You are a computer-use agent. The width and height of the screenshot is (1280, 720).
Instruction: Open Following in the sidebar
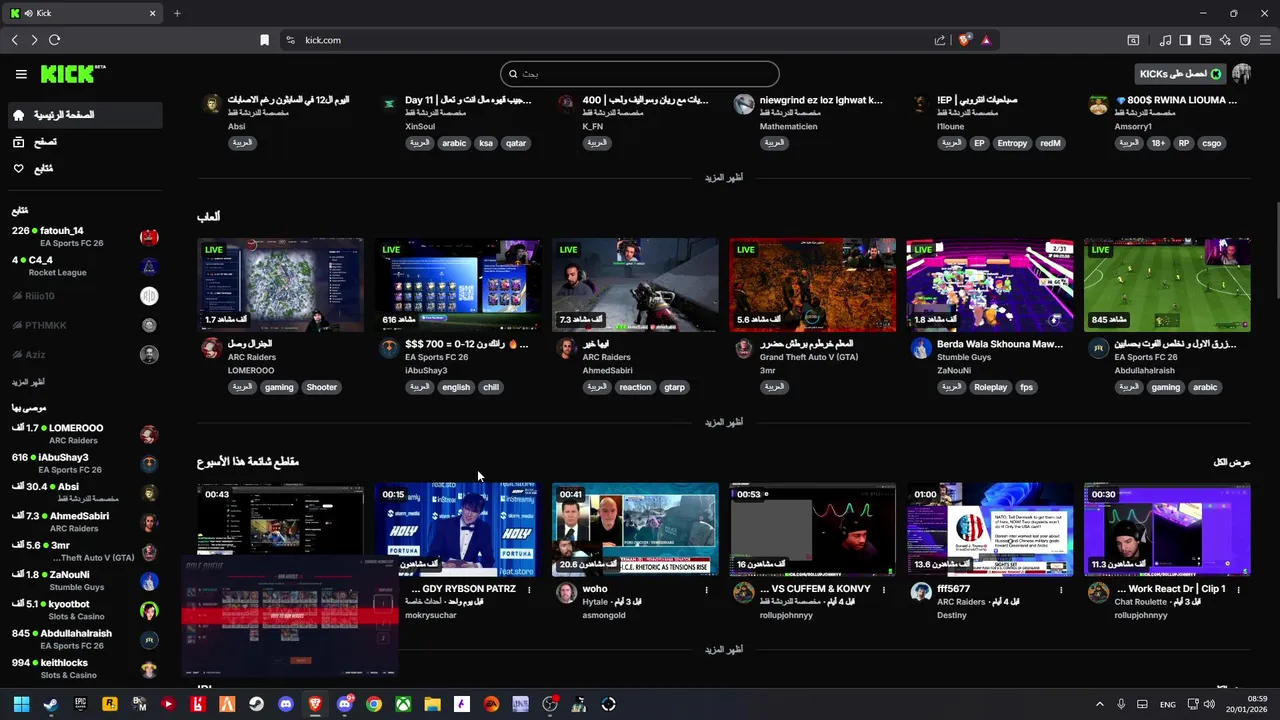(x=85, y=169)
